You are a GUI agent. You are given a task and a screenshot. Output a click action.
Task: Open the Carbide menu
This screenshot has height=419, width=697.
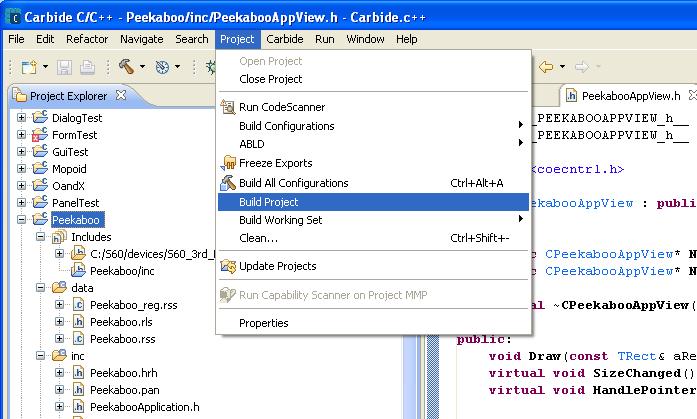coord(284,39)
